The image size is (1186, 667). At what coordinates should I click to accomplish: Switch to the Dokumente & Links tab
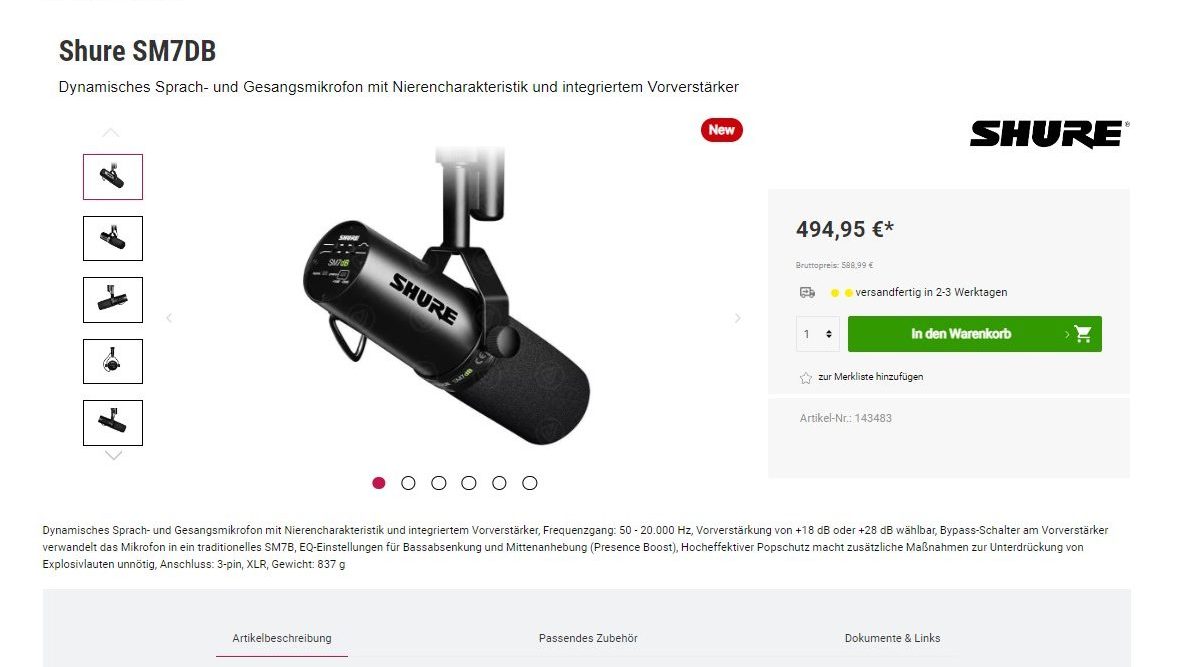(x=893, y=638)
